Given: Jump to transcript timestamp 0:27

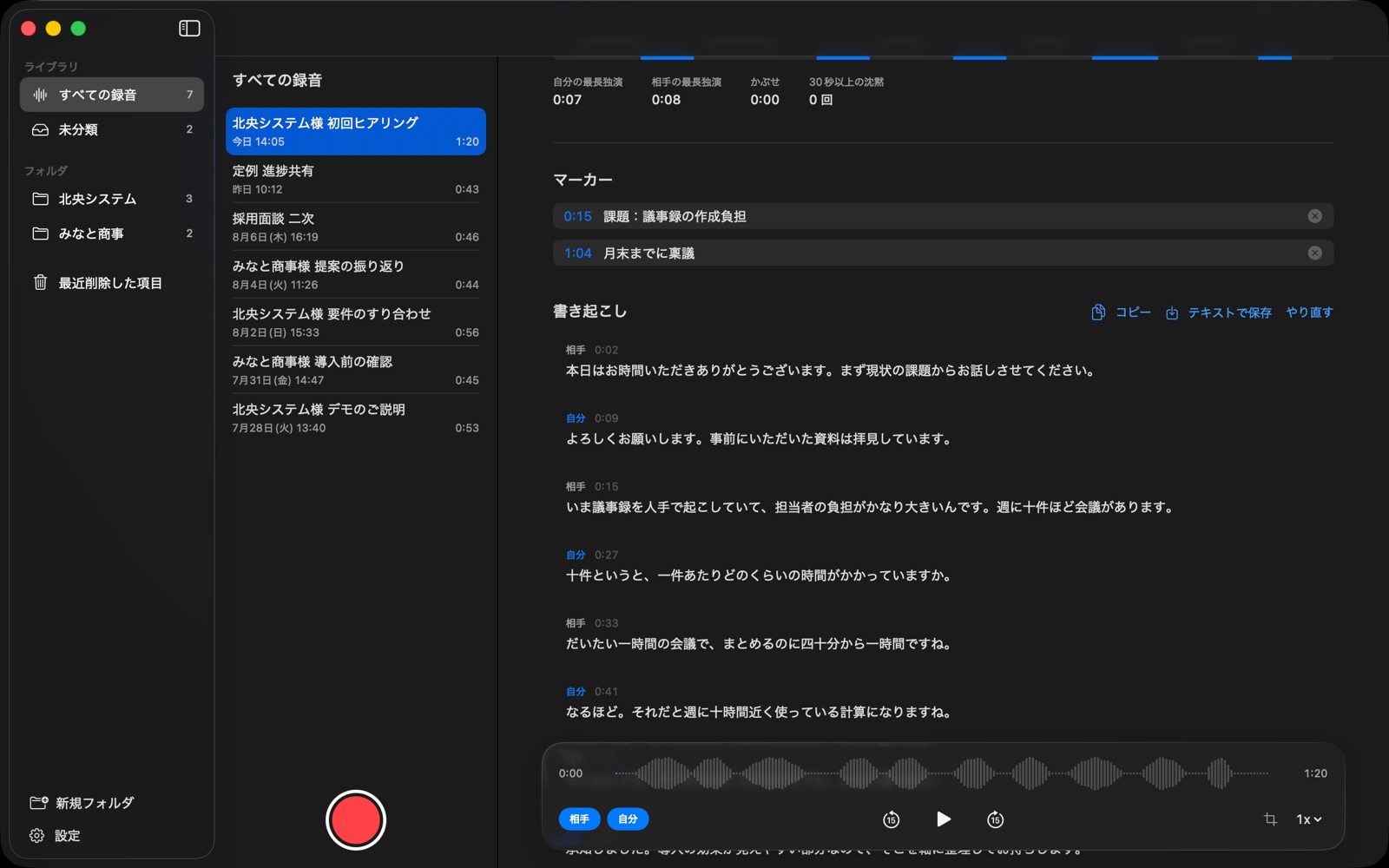Looking at the screenshot, I should click(x=606, y=555).
